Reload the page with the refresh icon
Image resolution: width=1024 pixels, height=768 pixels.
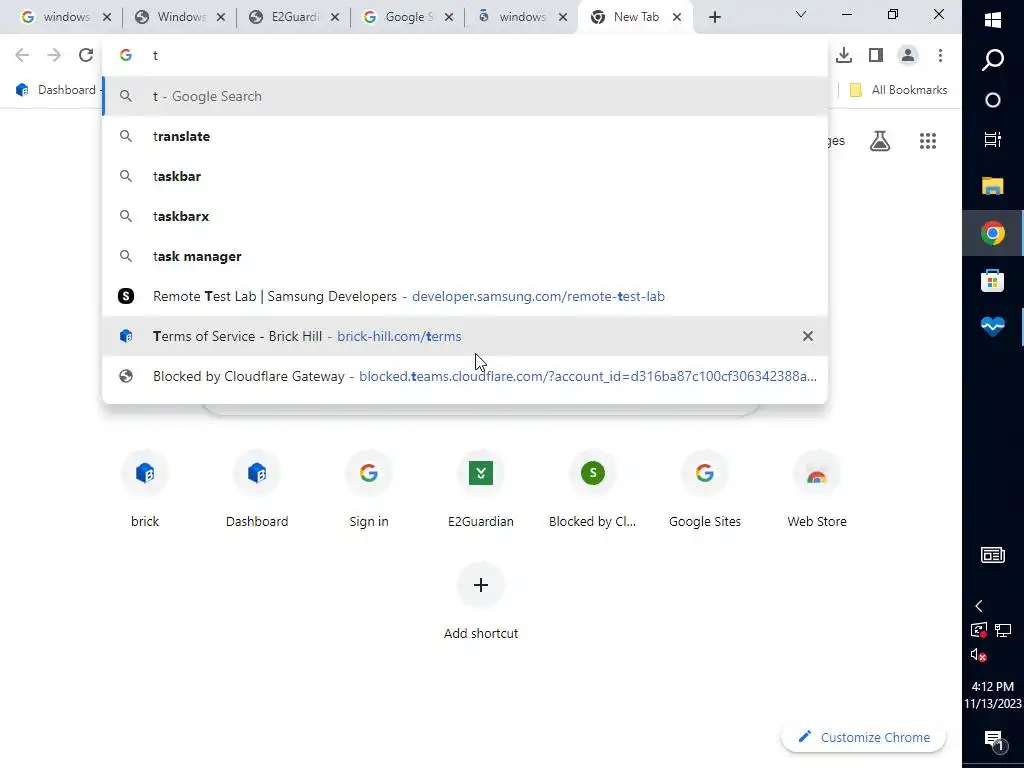coord(86,56)
